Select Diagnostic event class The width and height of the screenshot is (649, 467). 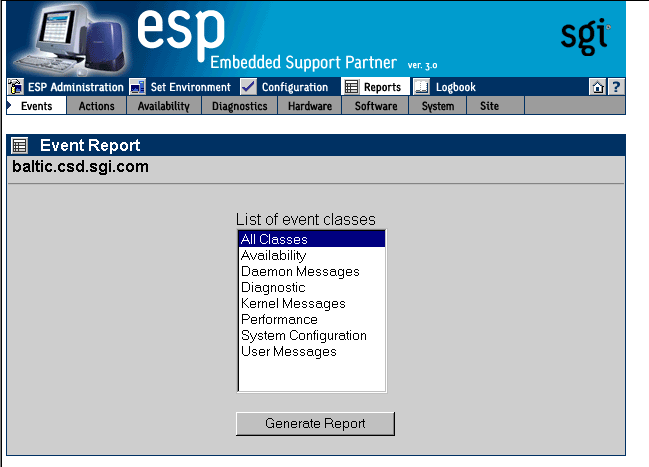(x=312, y=287)
